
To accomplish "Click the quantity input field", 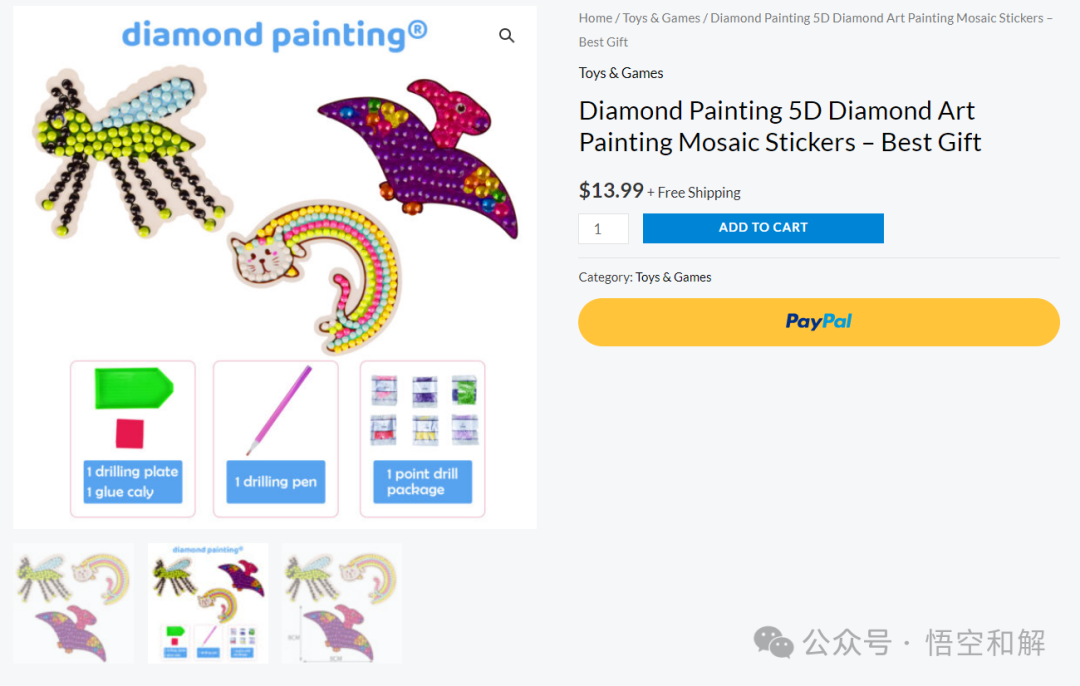I will pos(603,229).
